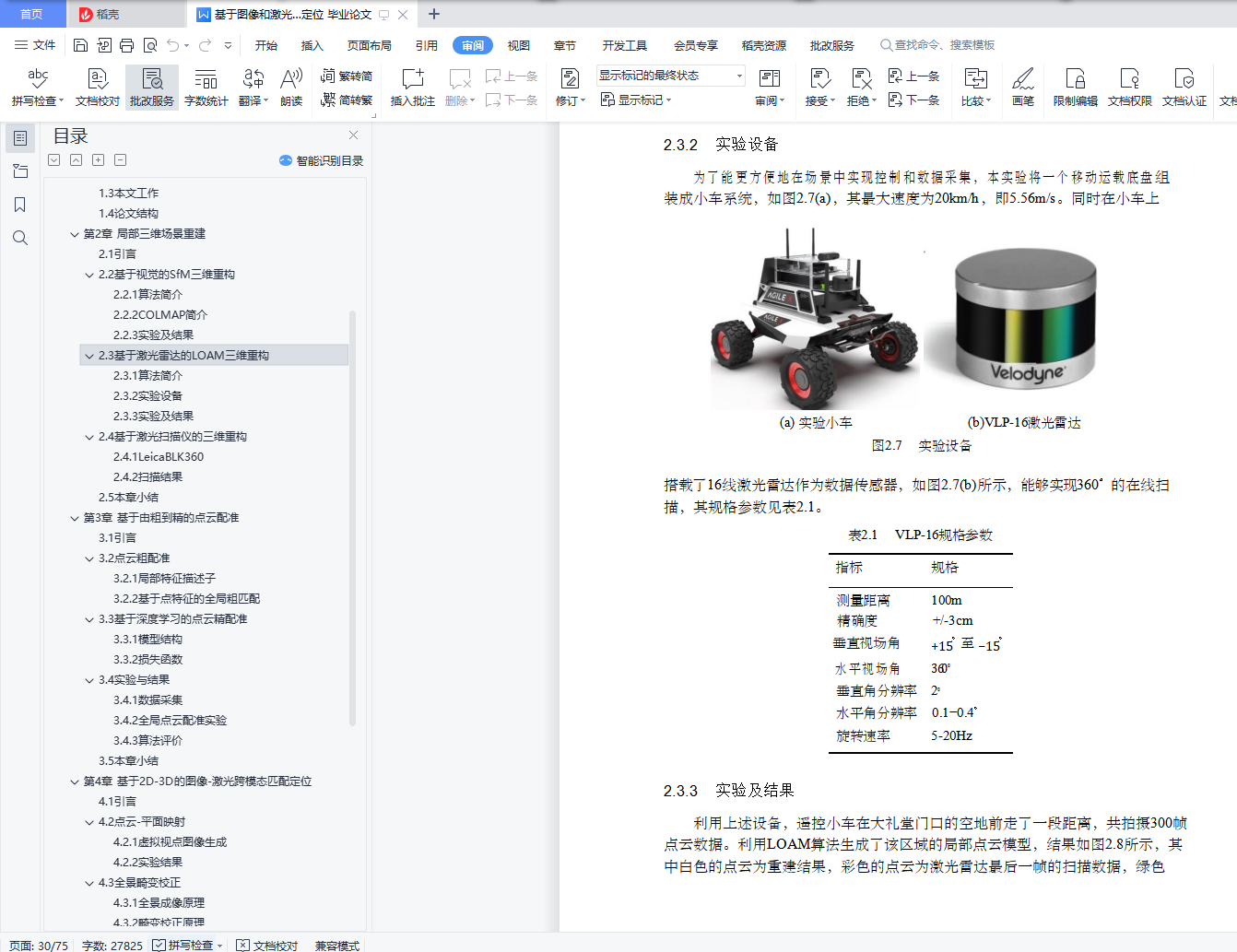This screenshot has height=952, width=1237.
Task: Jump to 4.2.1虚拟视点图像生成 in outline
Action: (x=170, y=842)
